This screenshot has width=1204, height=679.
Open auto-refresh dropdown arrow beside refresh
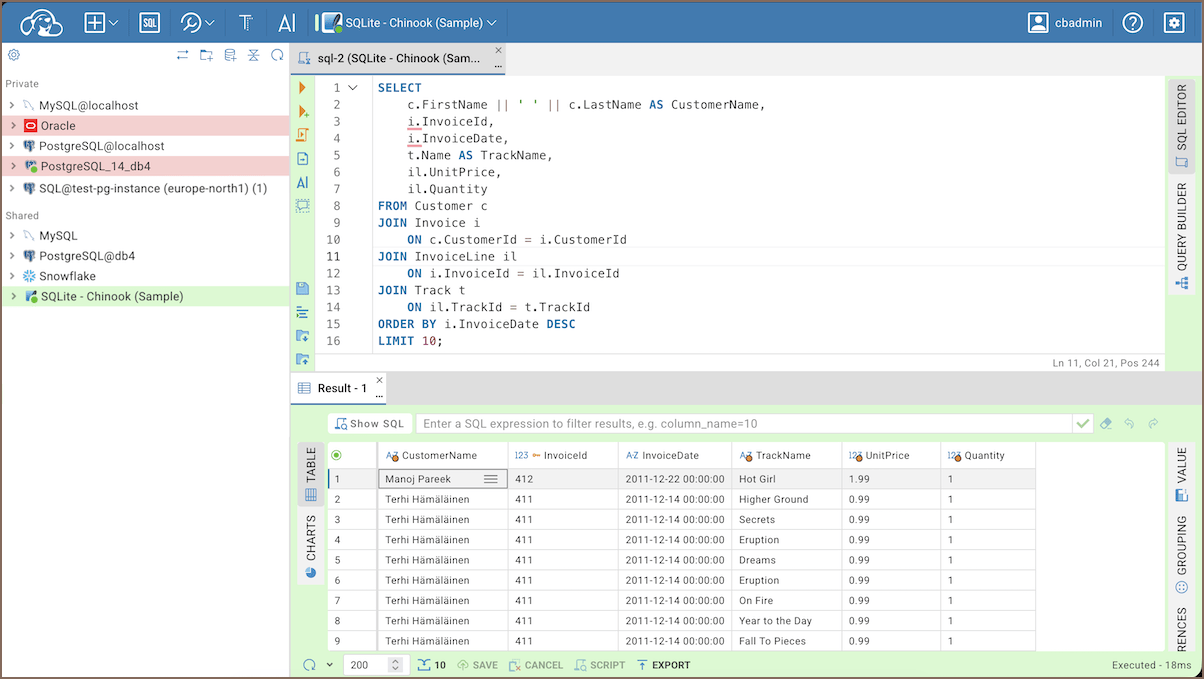[329, 665]
